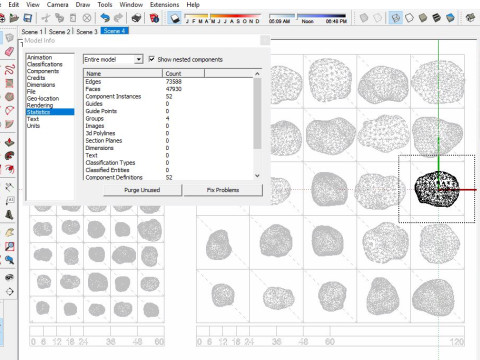Click the Cut scissors icon

pyautogui.click(x=46, y=18)
